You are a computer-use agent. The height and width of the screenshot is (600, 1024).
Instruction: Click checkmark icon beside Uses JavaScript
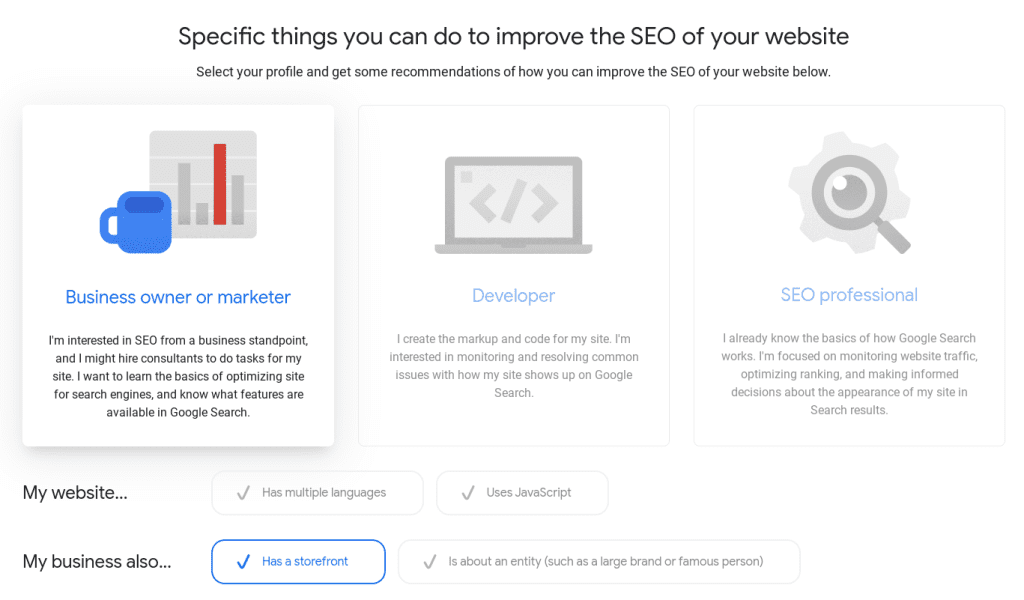[x=468, y=493]
